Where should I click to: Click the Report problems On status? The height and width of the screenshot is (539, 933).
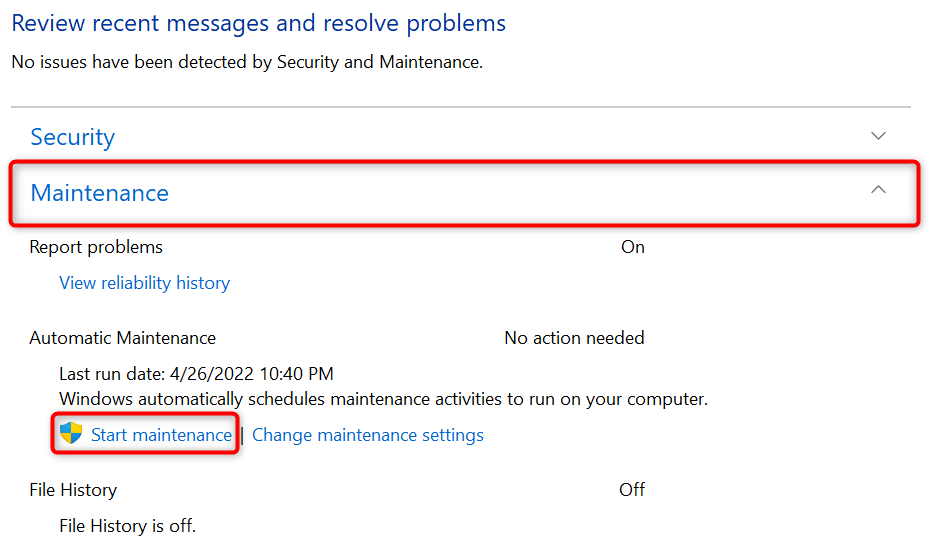(x=632, y=247)
